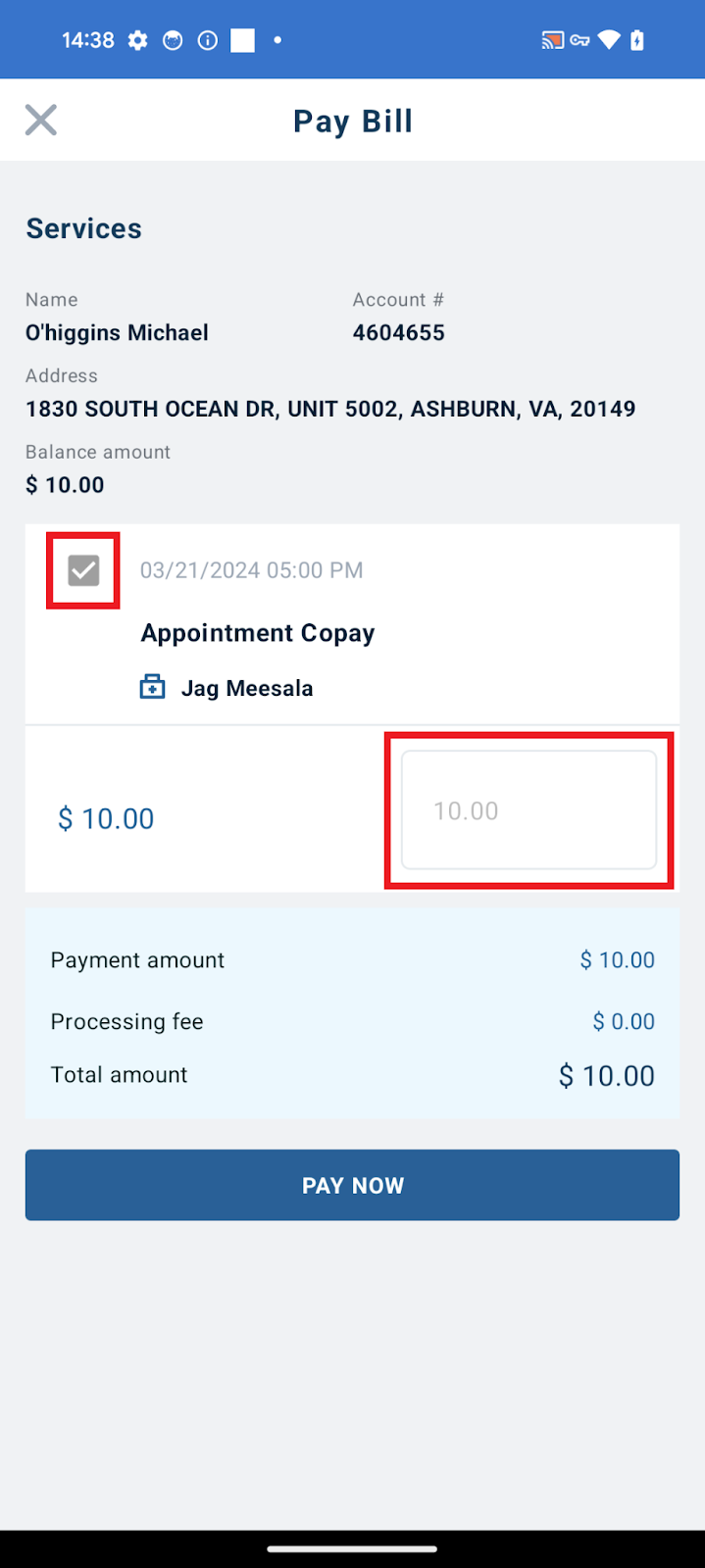Tap the cast screen status icon
Screen dimensions: 705x1568
pos(552,40)
